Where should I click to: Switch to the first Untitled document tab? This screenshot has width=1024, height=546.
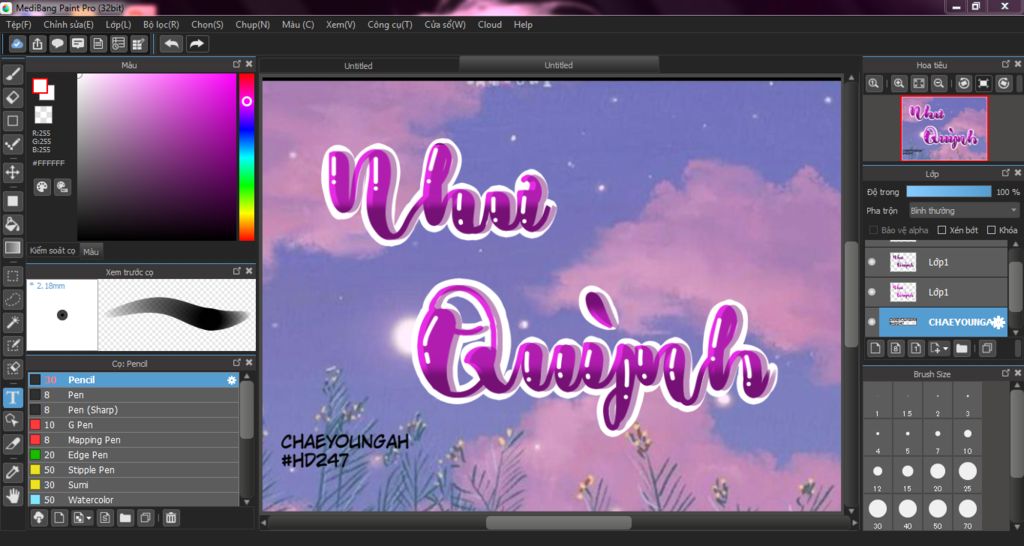coord(359,66)
